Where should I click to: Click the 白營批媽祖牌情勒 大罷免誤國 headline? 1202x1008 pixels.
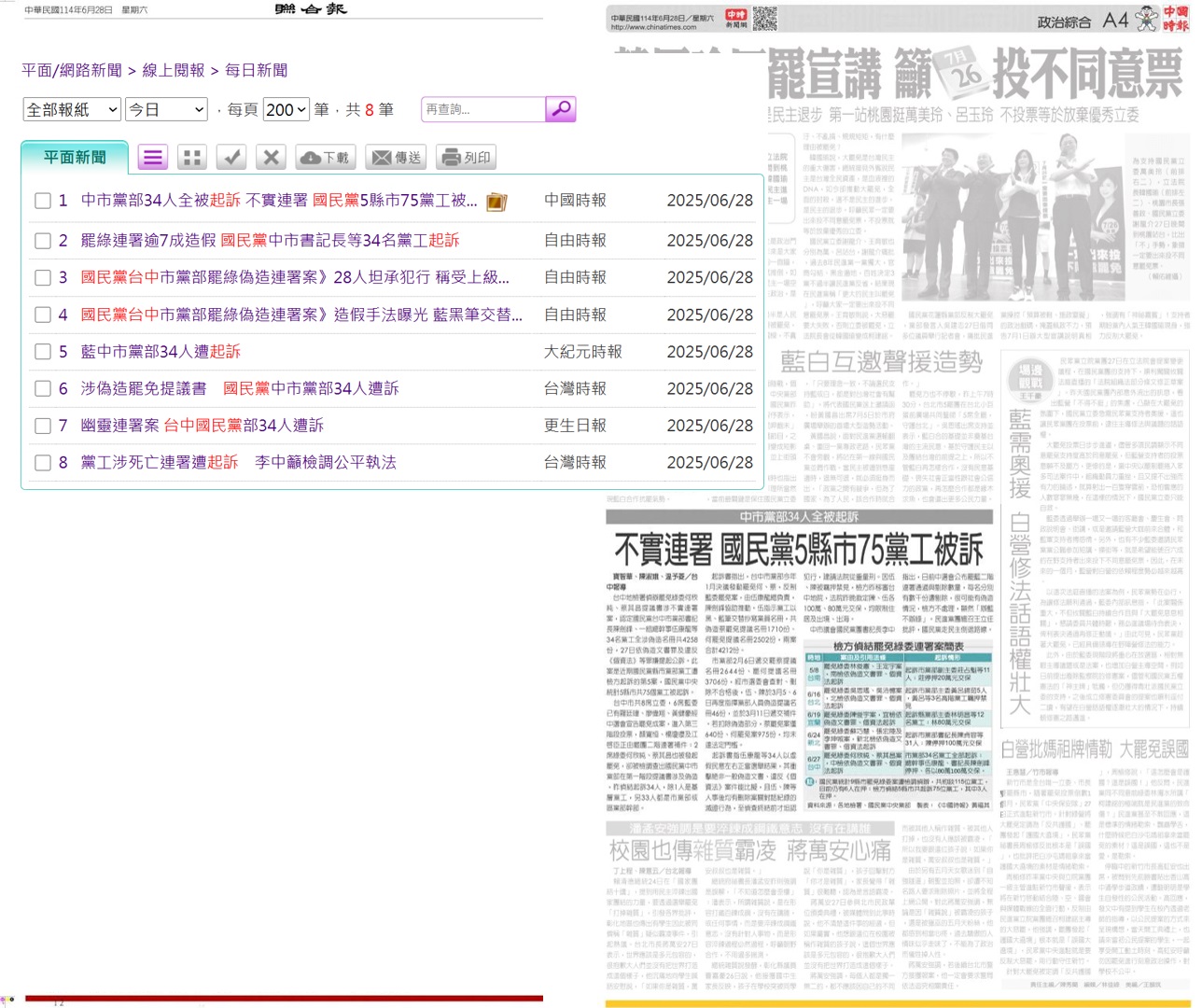click(x=1095, y=749)
